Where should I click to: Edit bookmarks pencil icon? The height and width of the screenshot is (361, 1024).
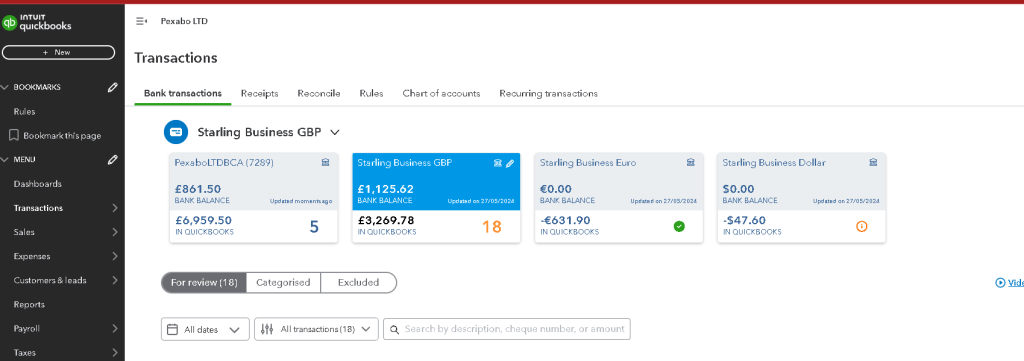tap(113, 87)
